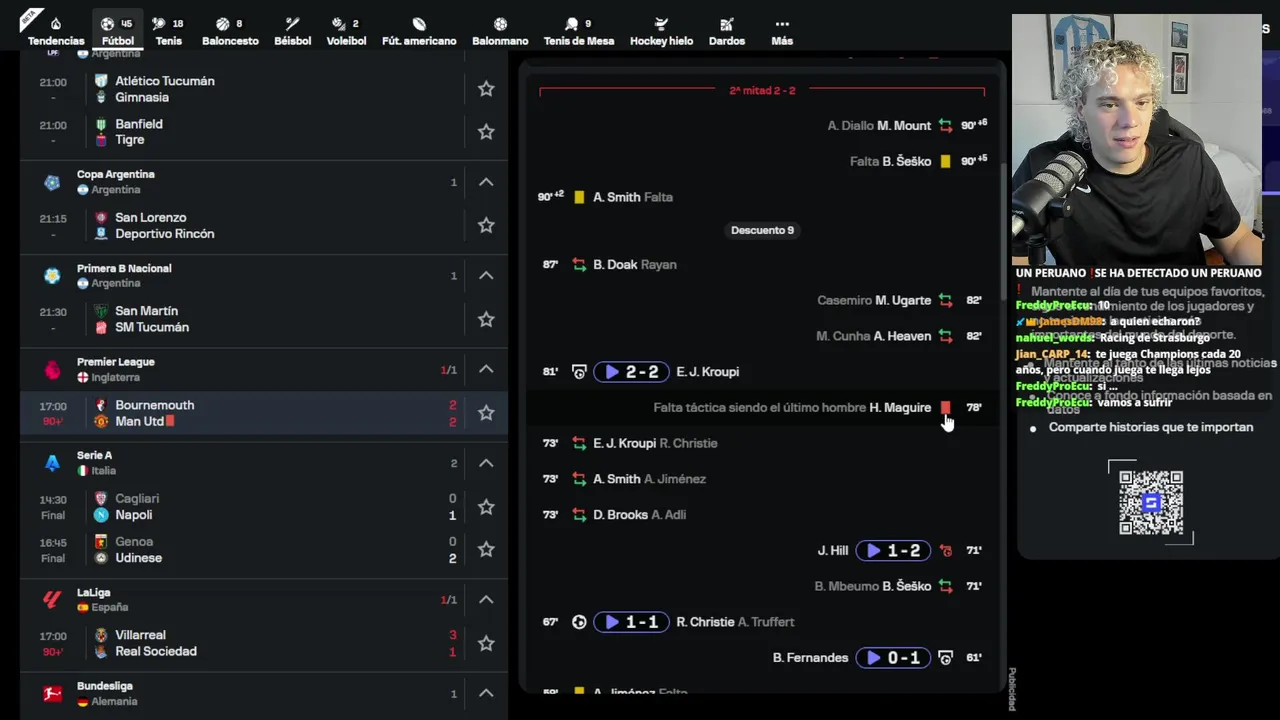Favorite the Genoa vs Udinese match
This screenshot has height=720, width=1280.
(x=486, y=549)
